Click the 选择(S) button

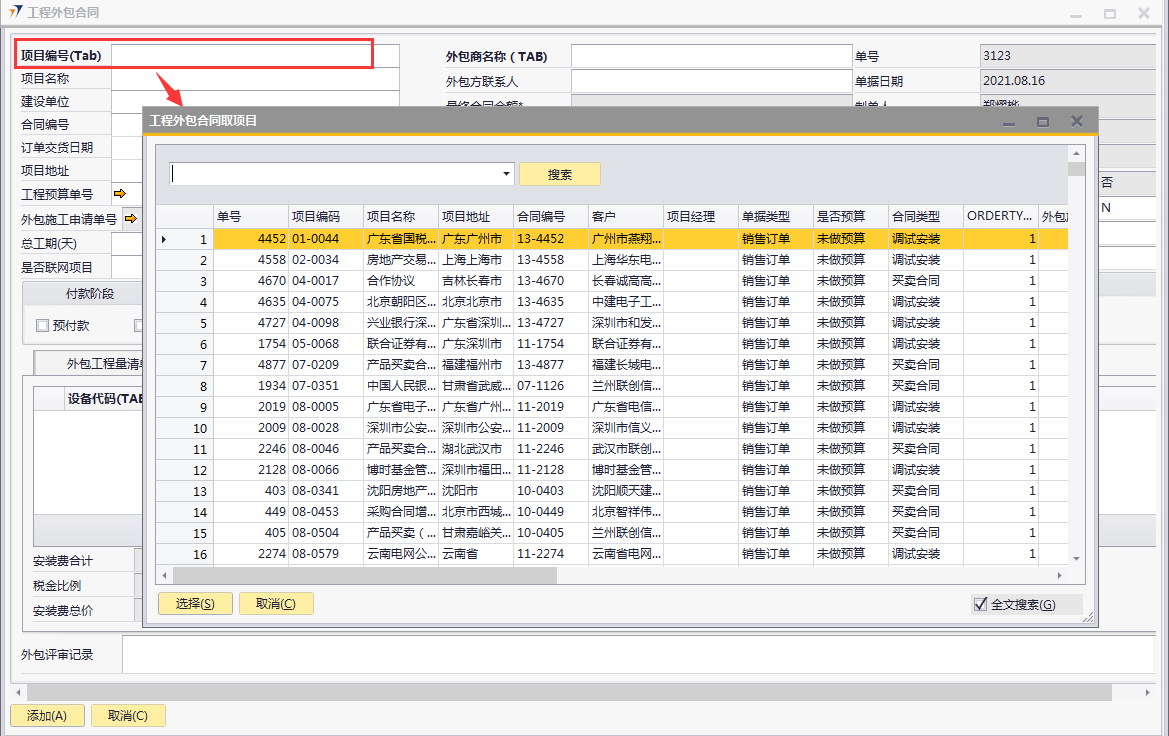coord(195,603)
